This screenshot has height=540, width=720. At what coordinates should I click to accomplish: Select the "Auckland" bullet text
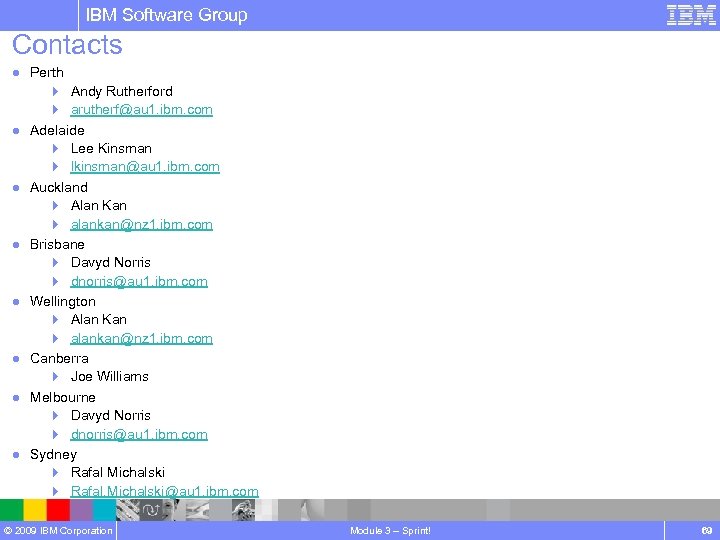pyautogui.click(x=58, y=187)
